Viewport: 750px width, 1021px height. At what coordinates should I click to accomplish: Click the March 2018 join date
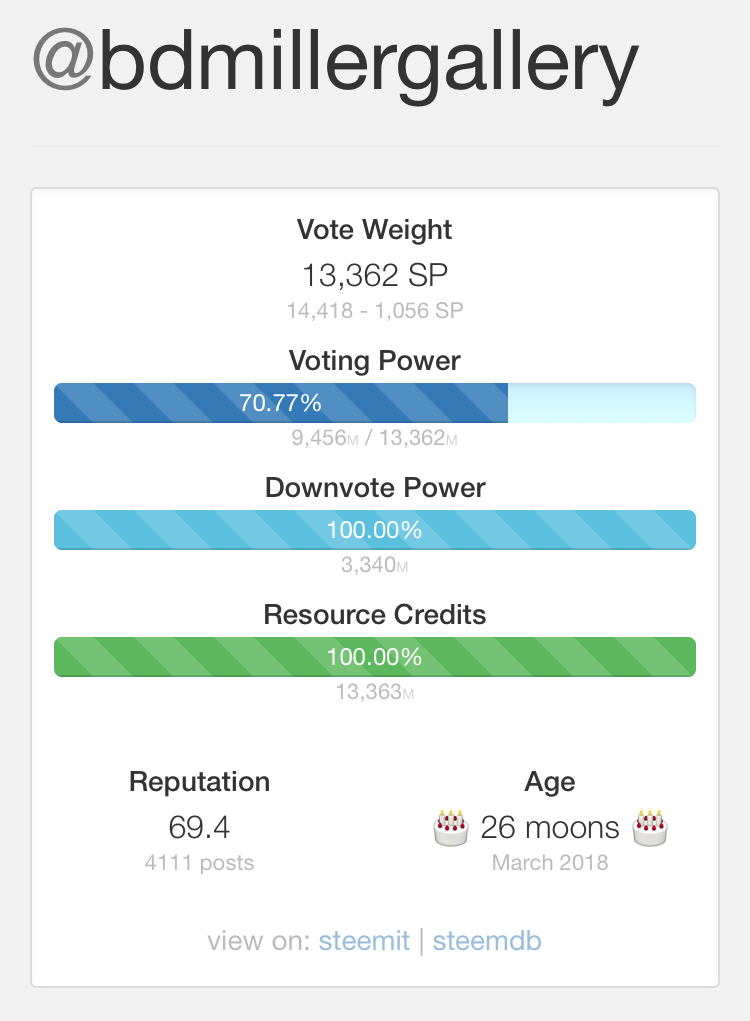click(550, 862)
